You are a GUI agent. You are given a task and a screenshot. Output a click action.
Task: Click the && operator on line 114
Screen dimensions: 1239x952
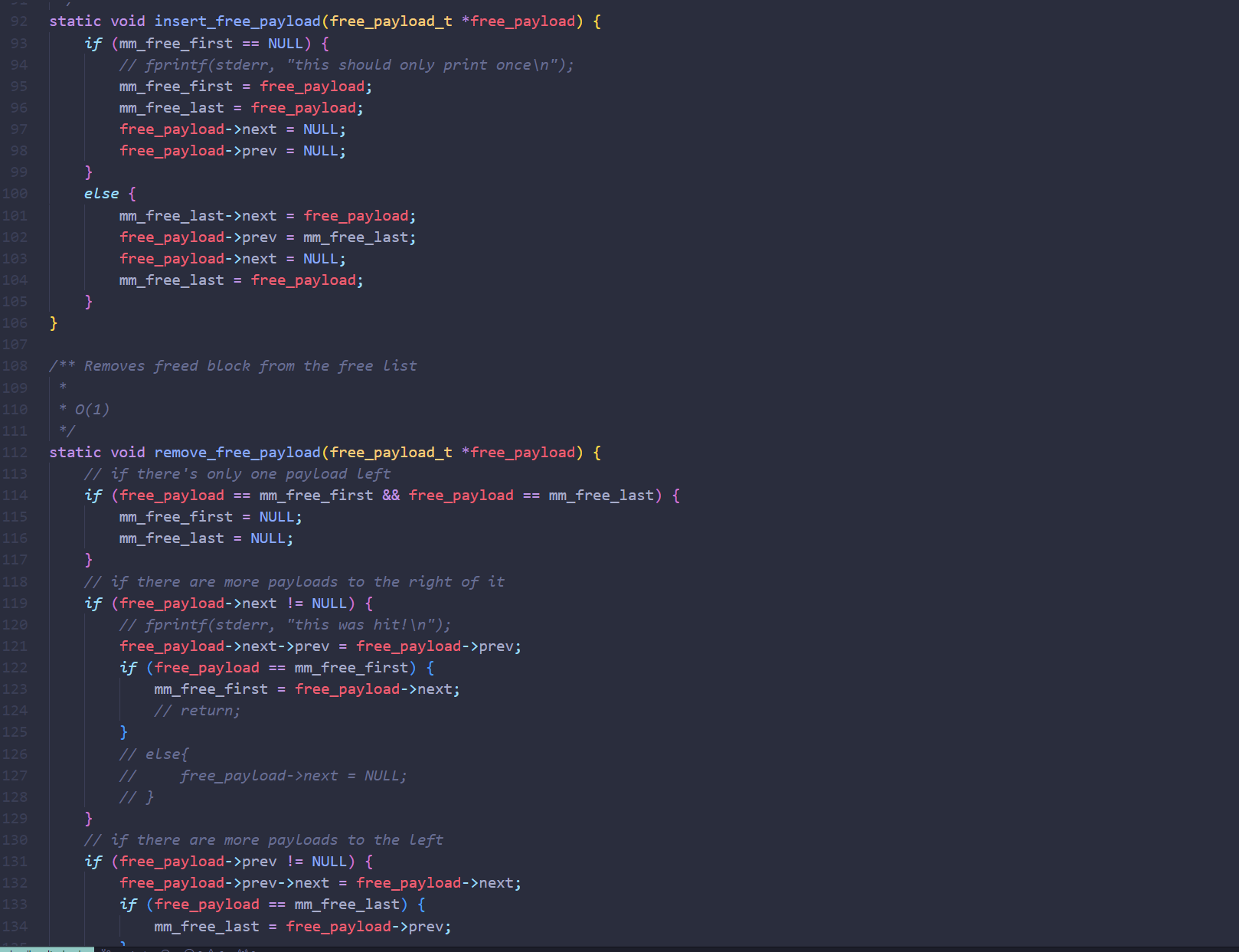pyautogui.click(x=391, y=496)
